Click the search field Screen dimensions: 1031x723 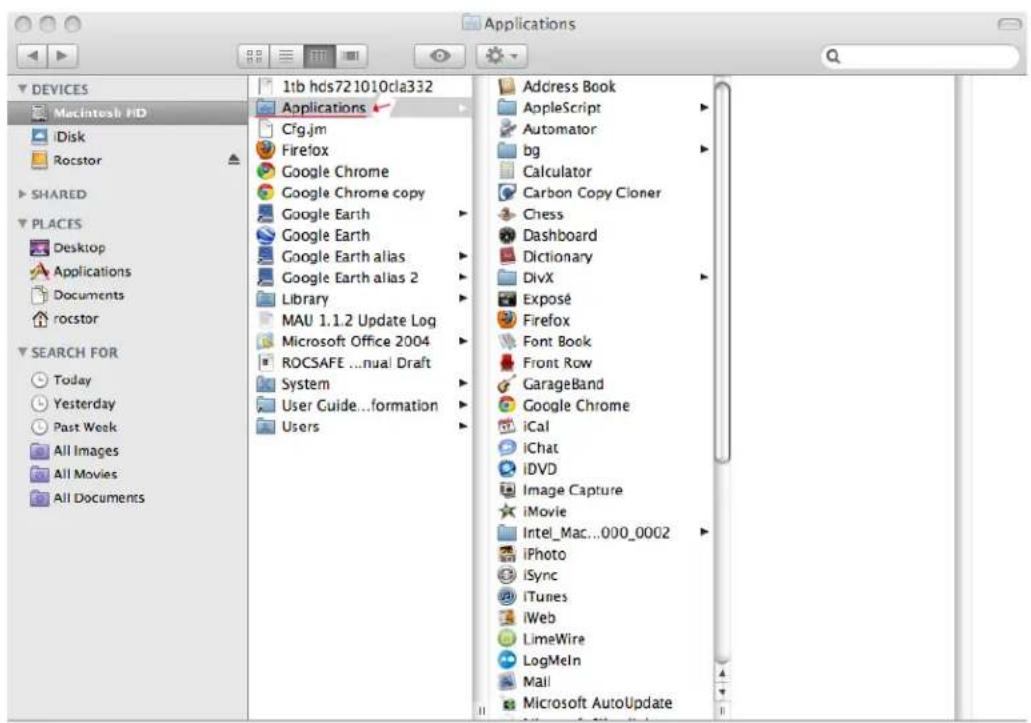pyautogui.click(x=919, y=57)
